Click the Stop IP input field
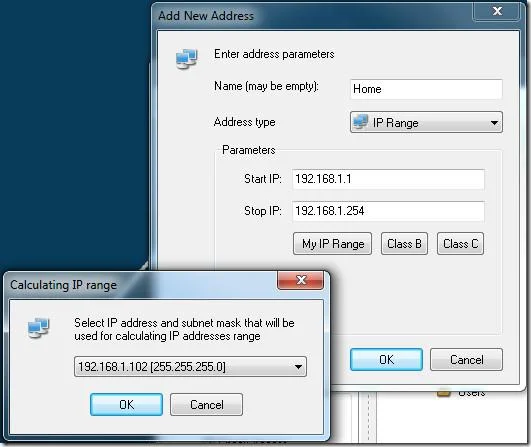 click(x=388, y=211)
